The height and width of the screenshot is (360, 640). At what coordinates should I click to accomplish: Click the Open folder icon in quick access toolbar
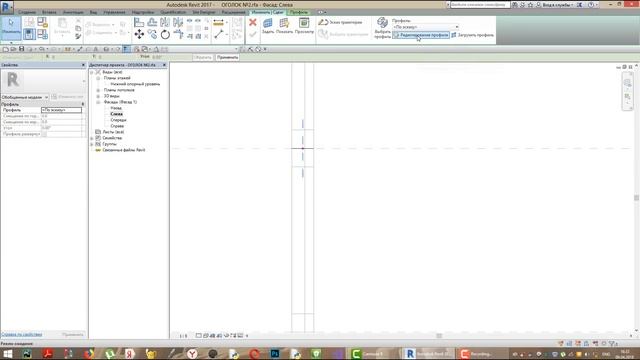click(13, 49)
